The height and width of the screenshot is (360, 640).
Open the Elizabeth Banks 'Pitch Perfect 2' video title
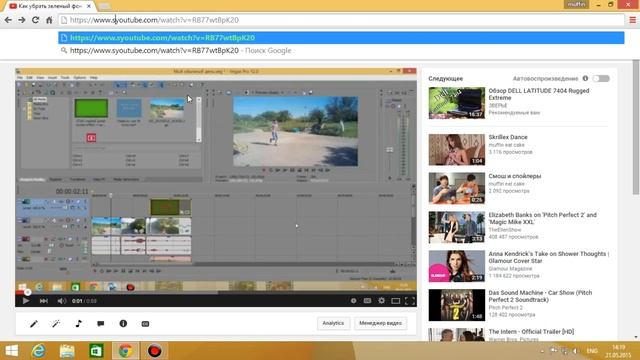(x=542, y=218)
